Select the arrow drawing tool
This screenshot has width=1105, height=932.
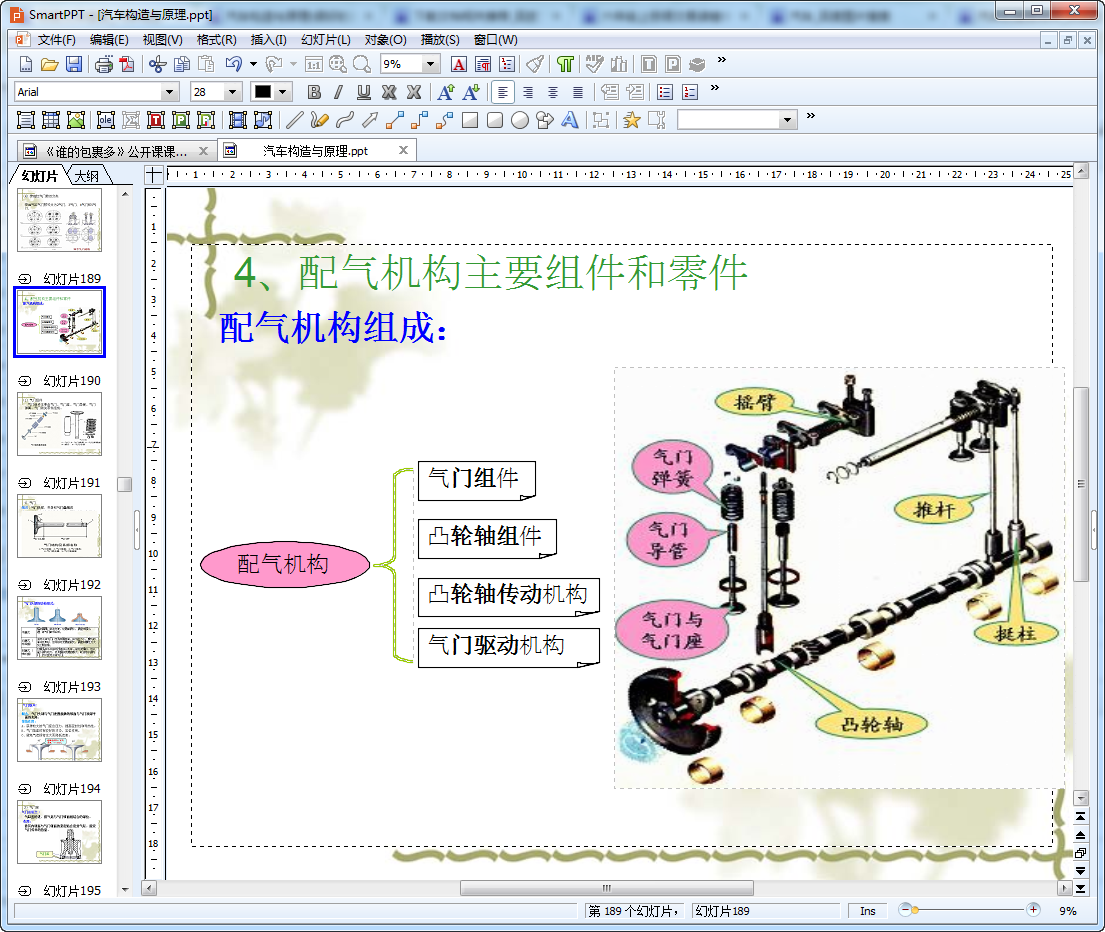click(370, 120)
